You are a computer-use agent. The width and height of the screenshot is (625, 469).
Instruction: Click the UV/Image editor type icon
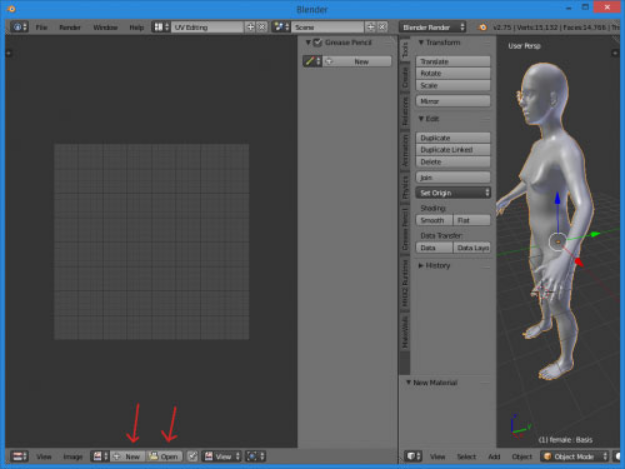click(x=19, y=456)
